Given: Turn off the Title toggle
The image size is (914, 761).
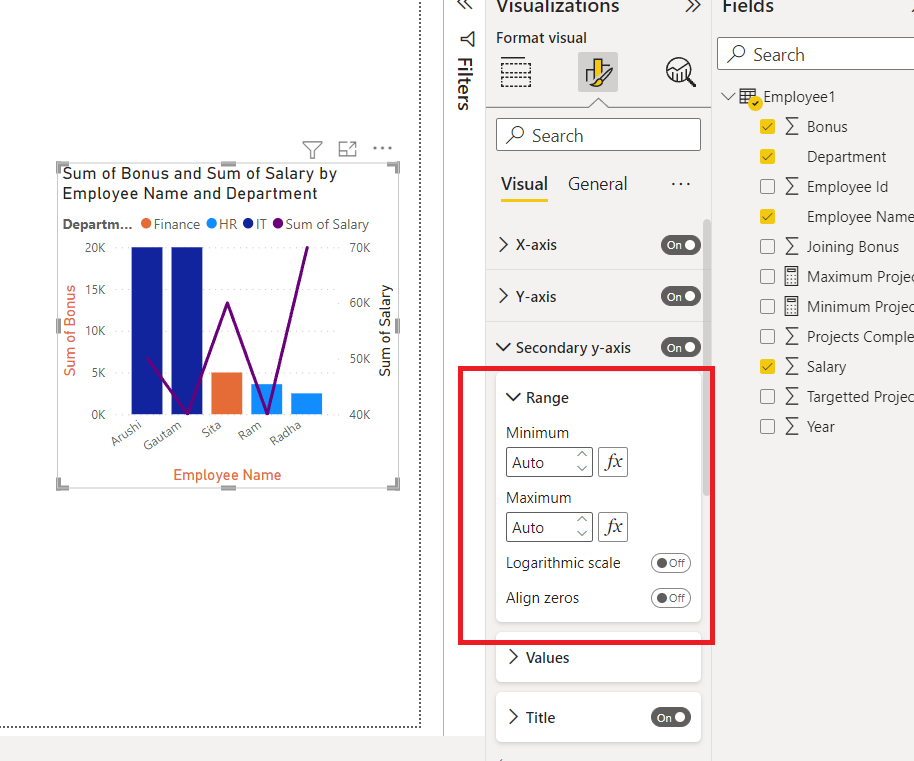Looking at the screenshot, I should (671, 717).
